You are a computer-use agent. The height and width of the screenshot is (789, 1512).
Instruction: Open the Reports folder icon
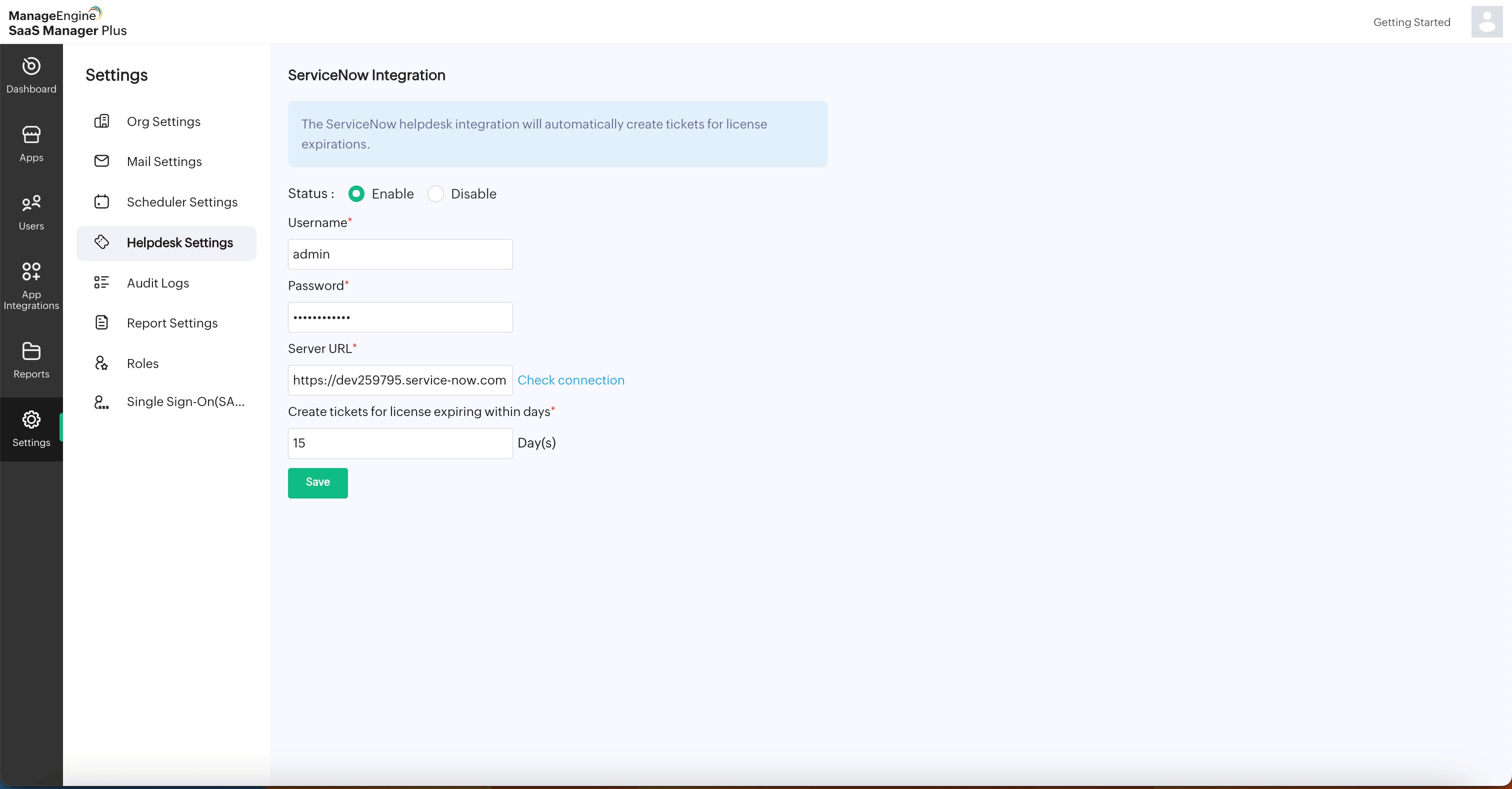31,351
